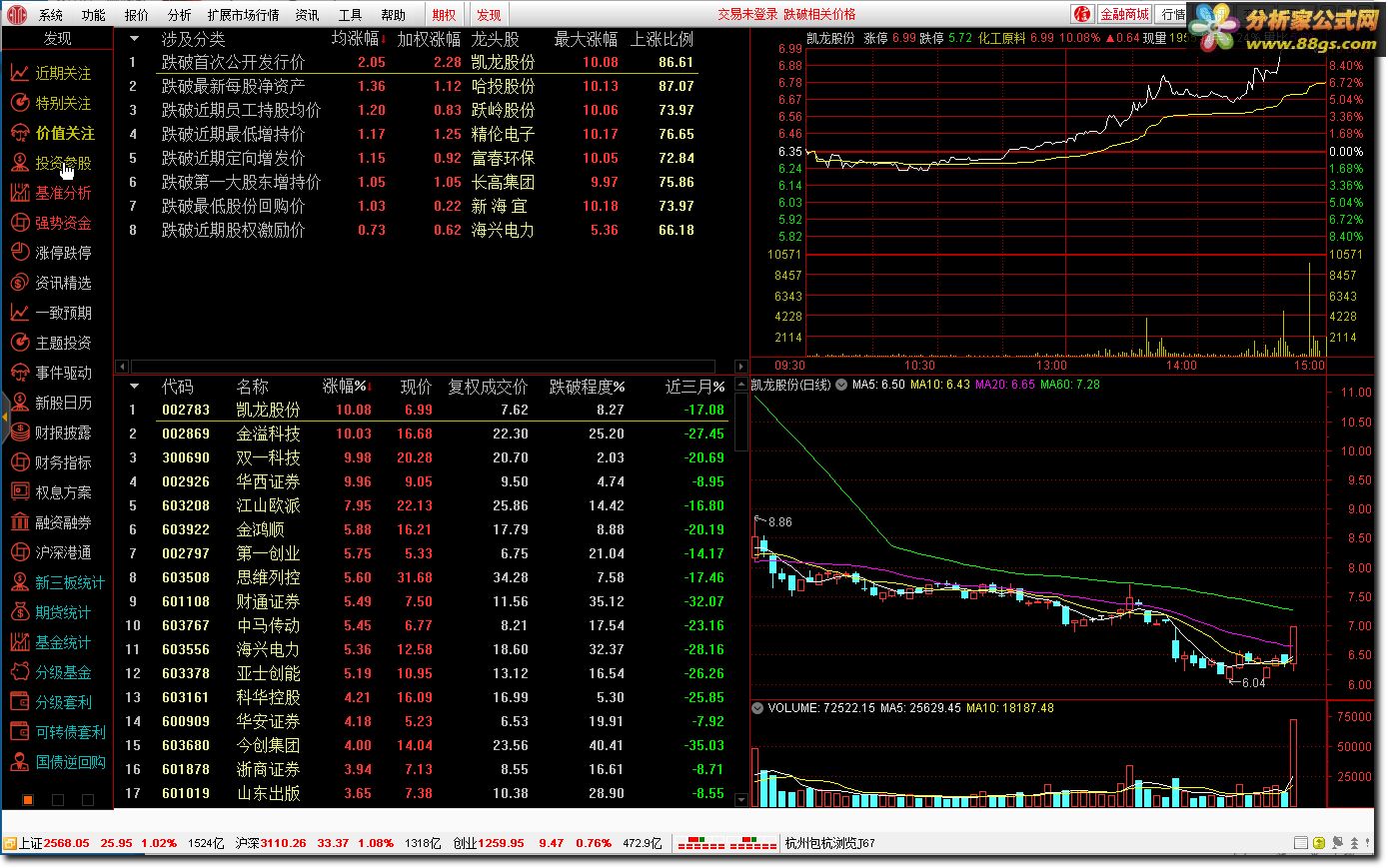Viewport: 1388px width, 868px height.
Task: Open 权息方案 sidebar item
Action: (x=50, y=492)
